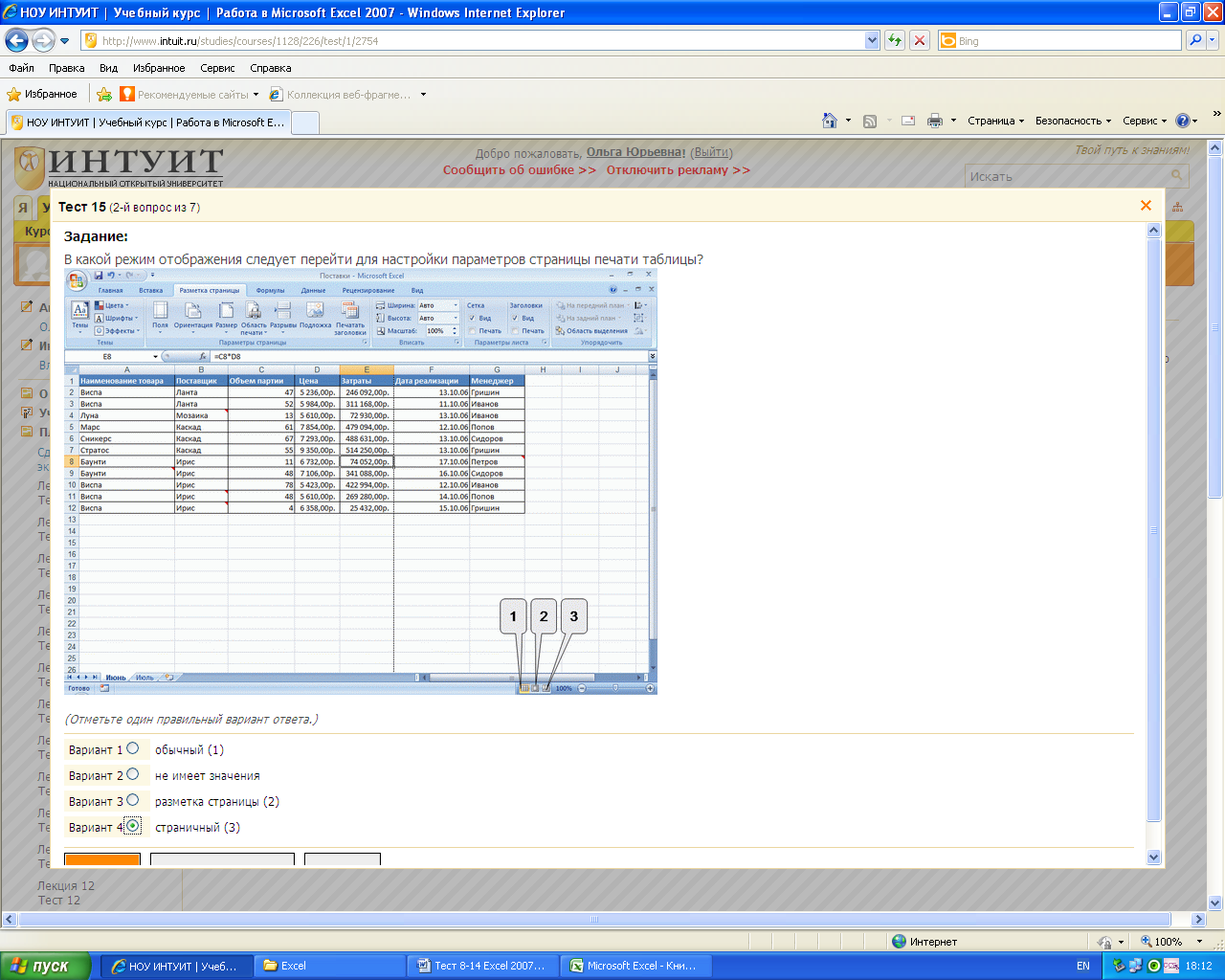Expand the Print button dropdown arrow
The height and width of the screenshot is (980, 1225).
[953, 121]
